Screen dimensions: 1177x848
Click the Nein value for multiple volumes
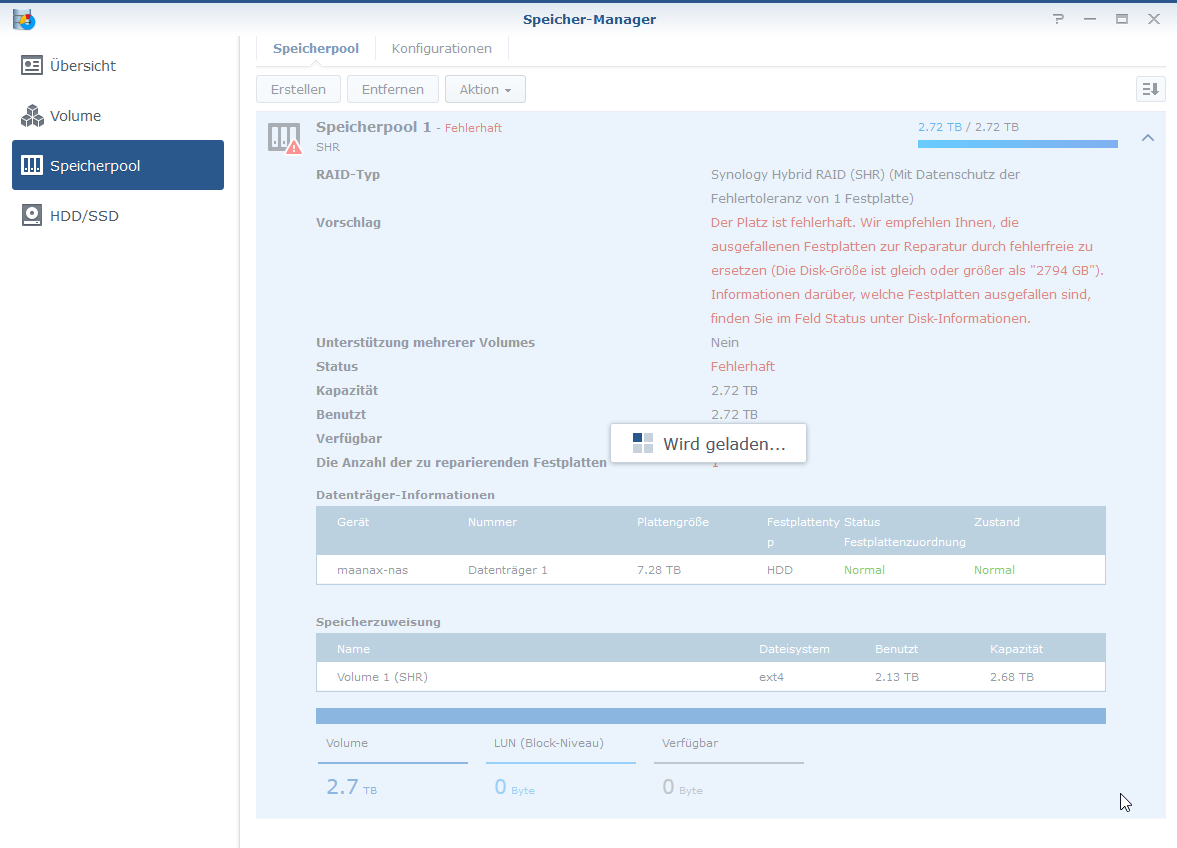(724, 342)
